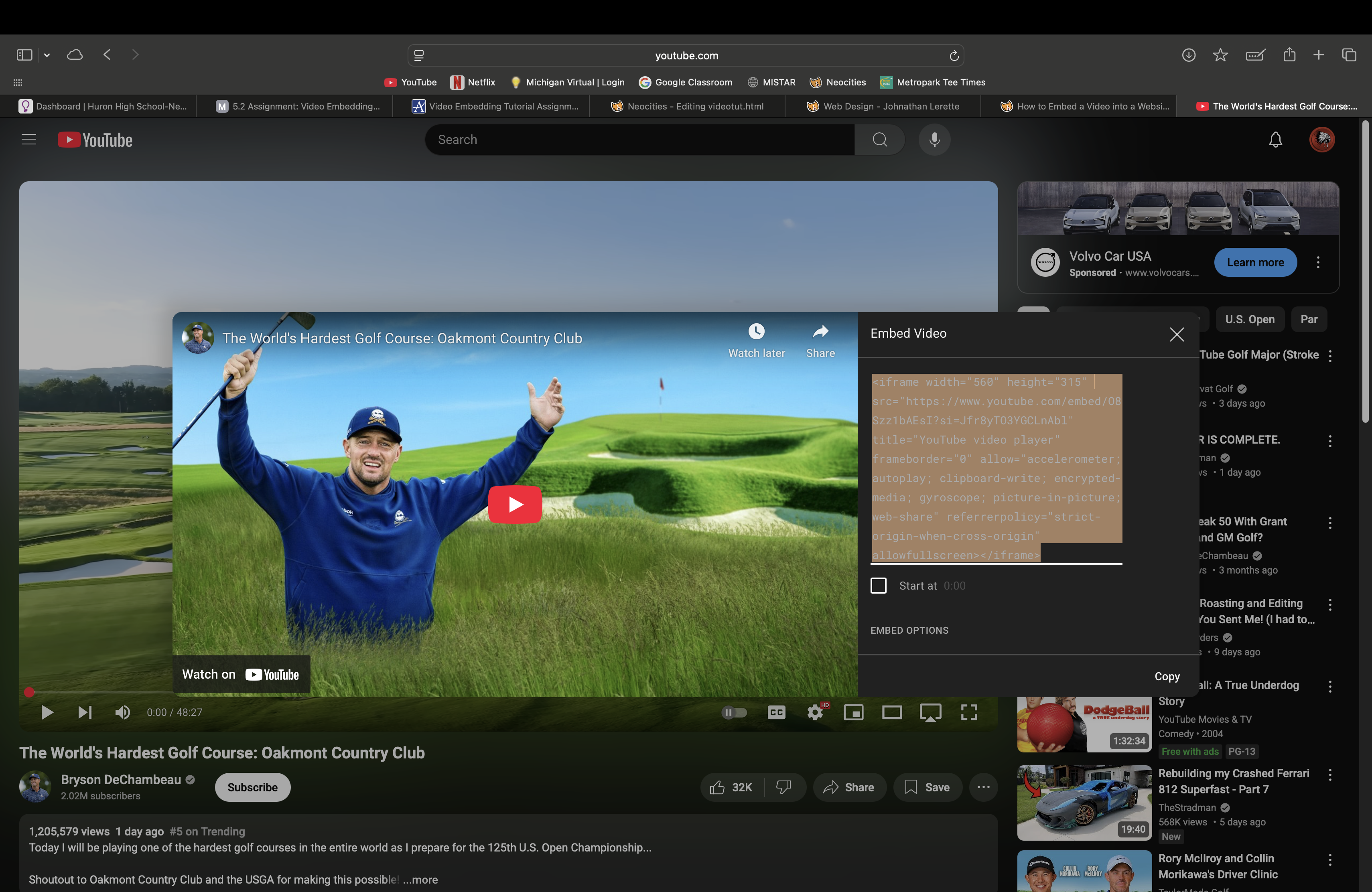Bookmark page with the star icon
The width and height of the screenshot is (1372, 892).
[1220, 55]
